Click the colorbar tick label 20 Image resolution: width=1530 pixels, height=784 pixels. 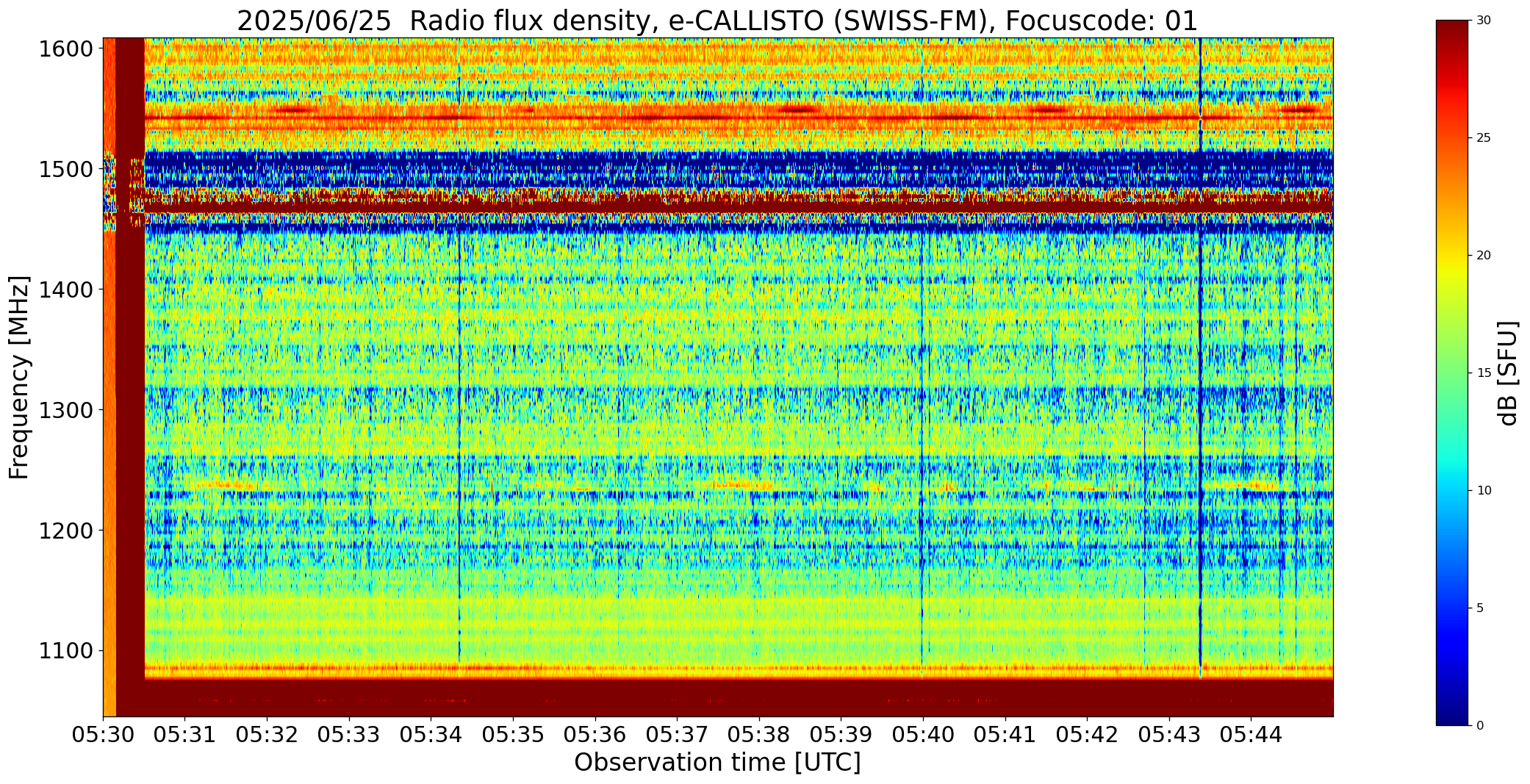(1484, 256)
